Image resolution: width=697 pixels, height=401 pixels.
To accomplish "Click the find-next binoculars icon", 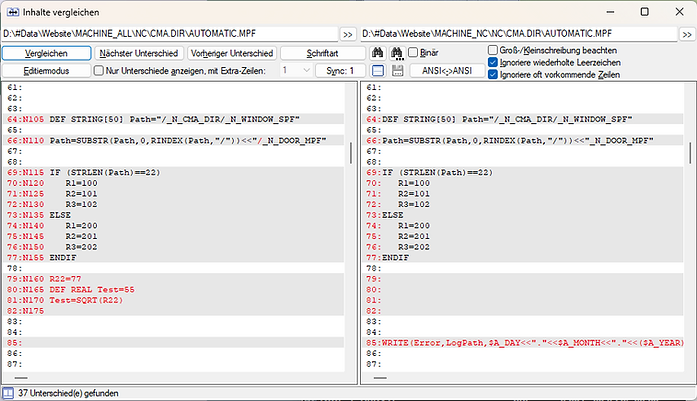I will 397,53.
